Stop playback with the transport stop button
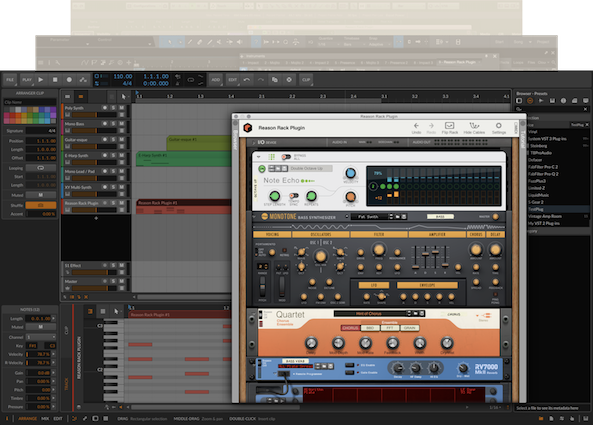Viewport: 593px width, 425px height. point(55,80)
